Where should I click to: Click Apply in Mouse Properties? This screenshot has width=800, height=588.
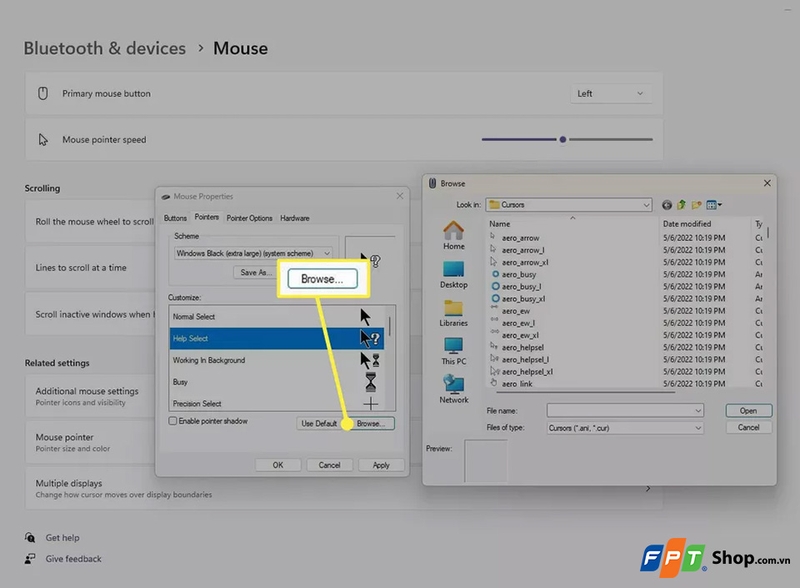click(x=381, y=465)
